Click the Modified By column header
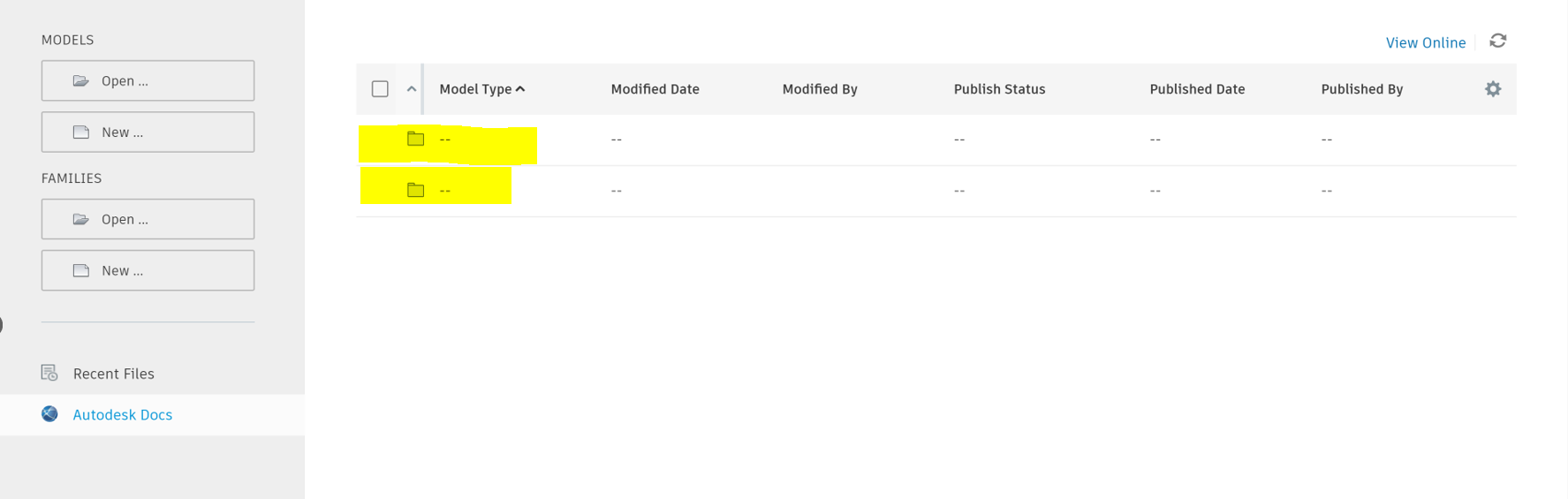This screenshot has width=1568, height=499. point(820,89)
